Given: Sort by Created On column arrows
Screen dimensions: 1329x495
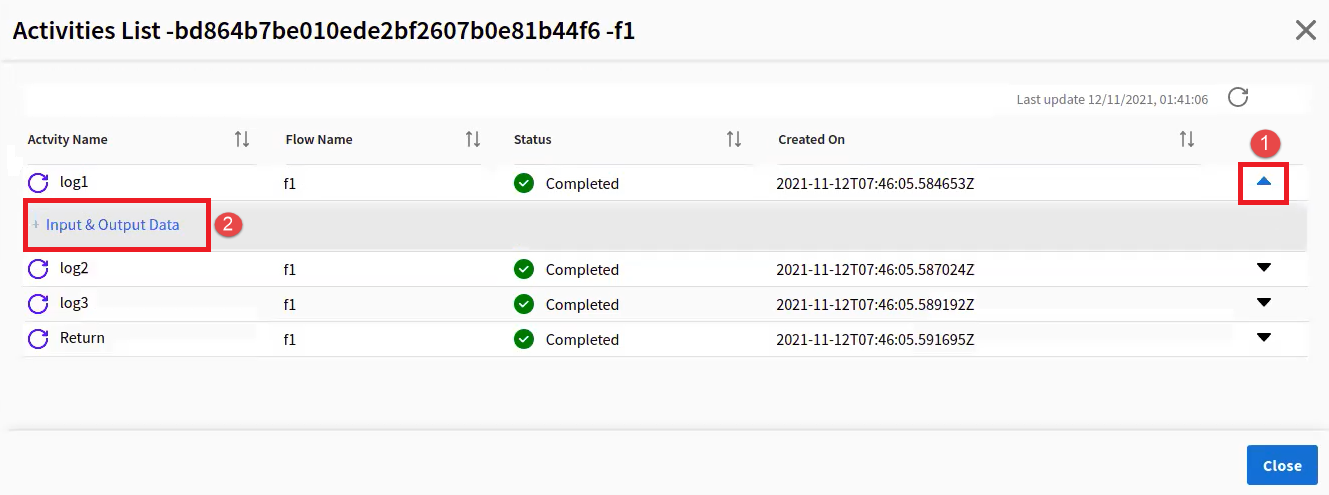Looking at the screenshot, I should pyautogui.click(x=1186, y=139).
